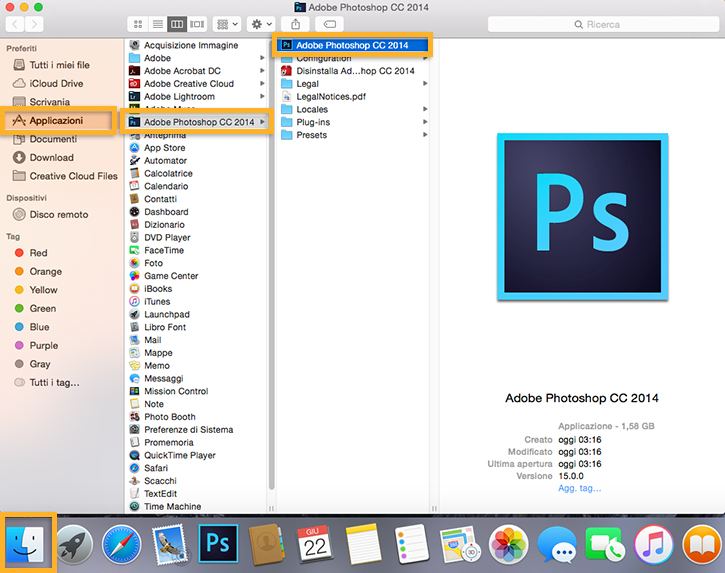Select Mission Control in list
725x573 pixels.
click(x=176, y=391)
